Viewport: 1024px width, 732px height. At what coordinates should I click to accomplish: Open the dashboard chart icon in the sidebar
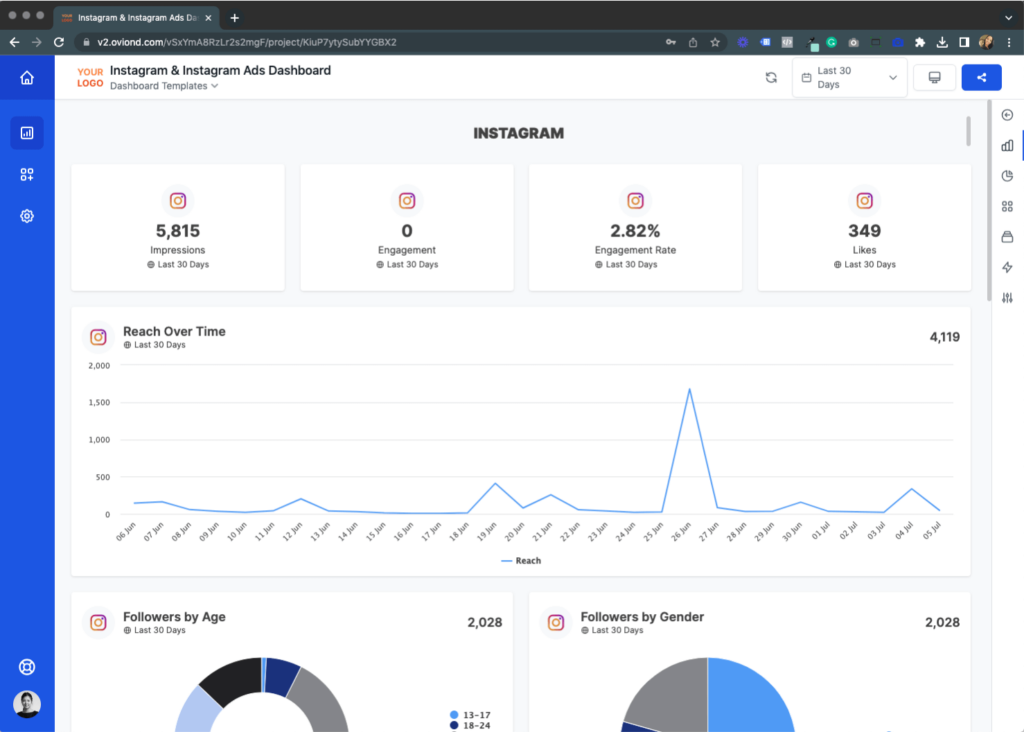27,133
